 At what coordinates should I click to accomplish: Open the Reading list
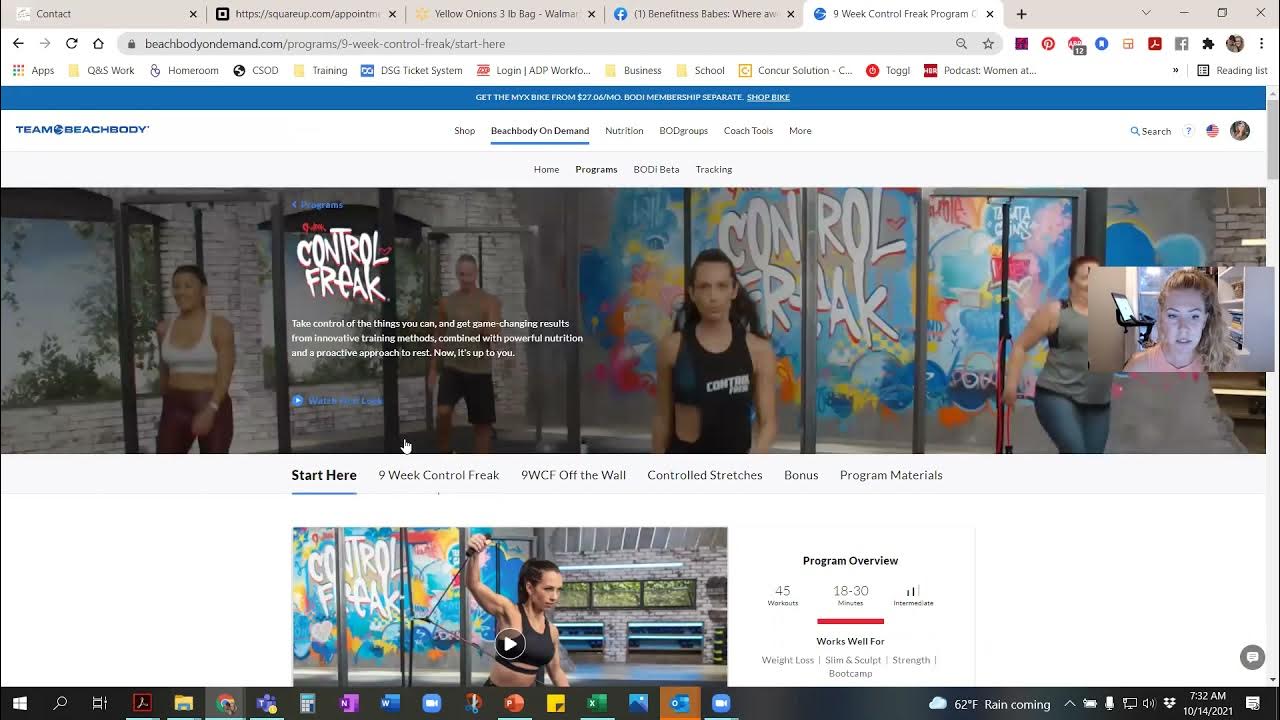pos(1232,70)
